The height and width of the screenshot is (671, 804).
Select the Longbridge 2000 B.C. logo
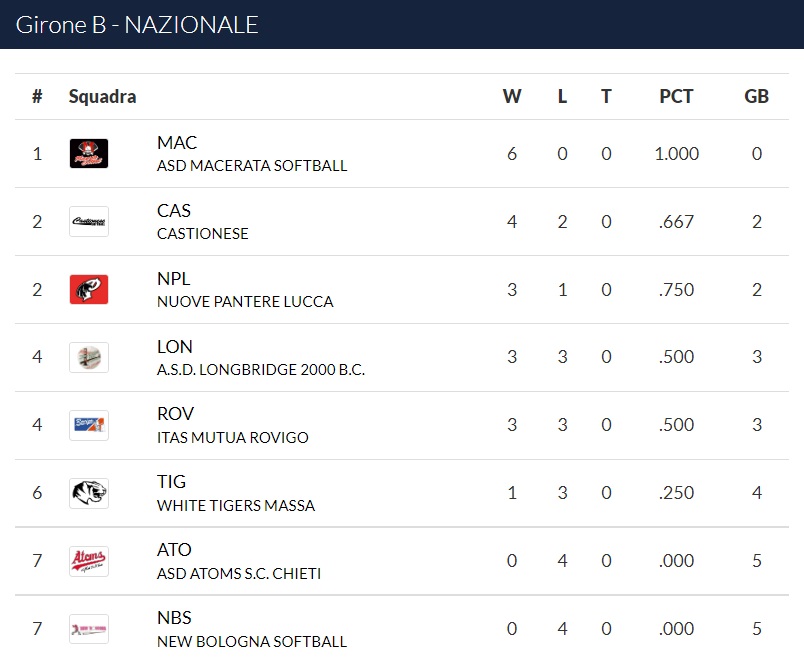pyautogui.click(x=89, y=357)
